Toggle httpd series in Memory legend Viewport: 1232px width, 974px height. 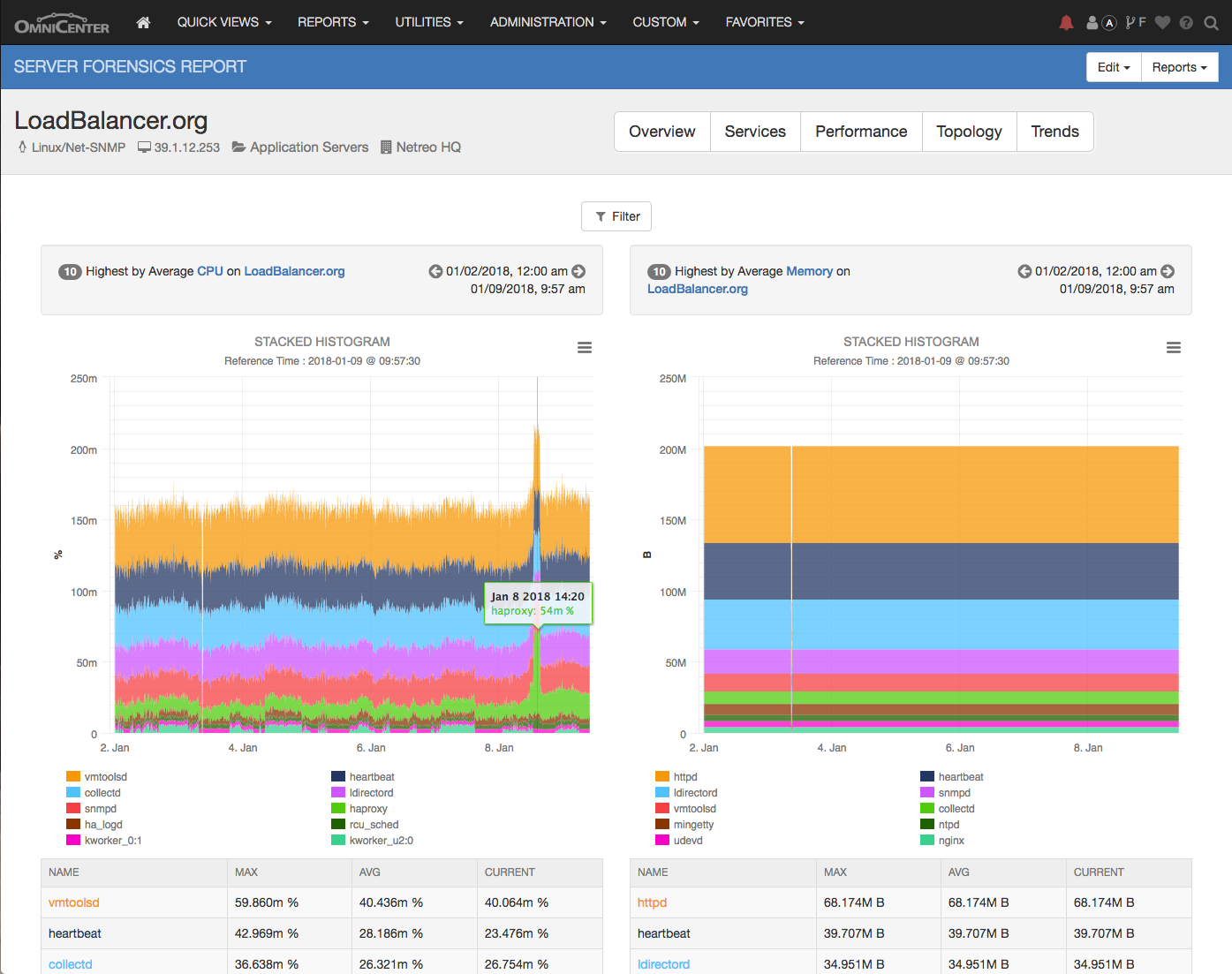point(676,777)
